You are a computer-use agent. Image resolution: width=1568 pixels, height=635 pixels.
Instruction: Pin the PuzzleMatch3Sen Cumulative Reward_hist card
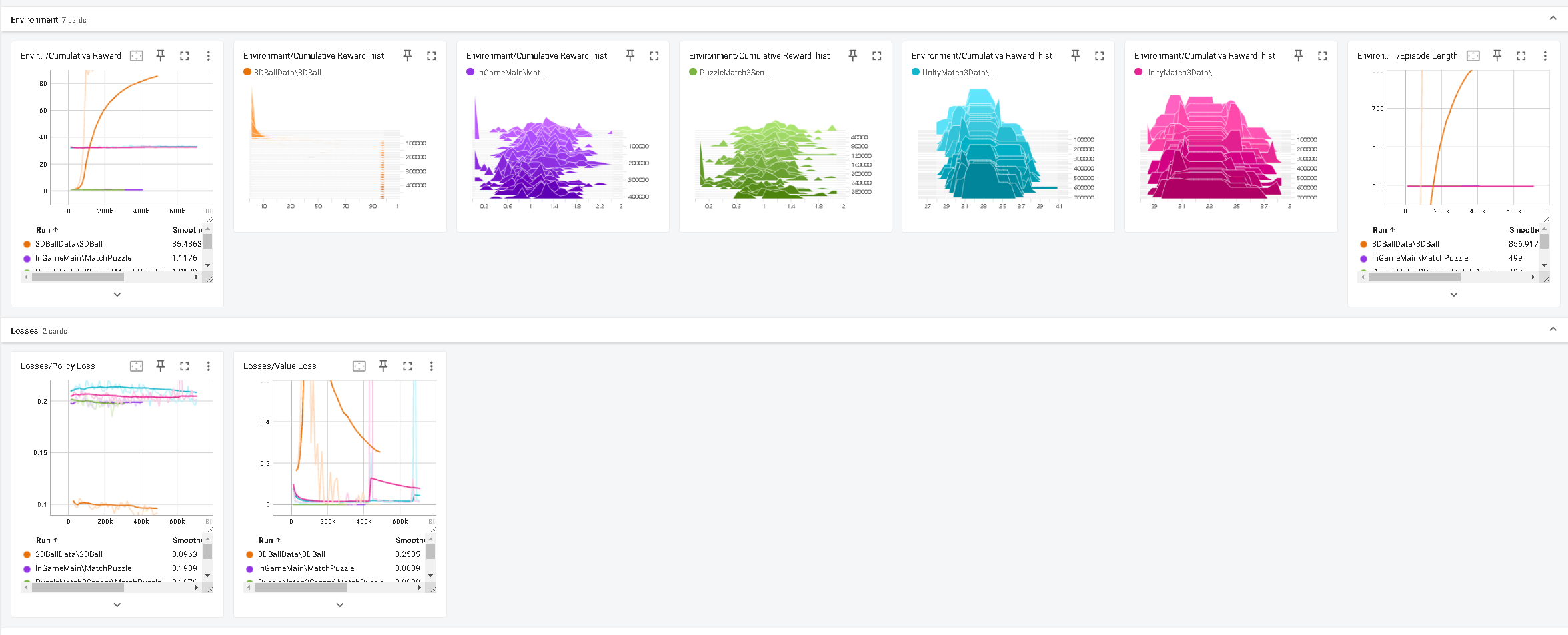[x=853, y=56]
